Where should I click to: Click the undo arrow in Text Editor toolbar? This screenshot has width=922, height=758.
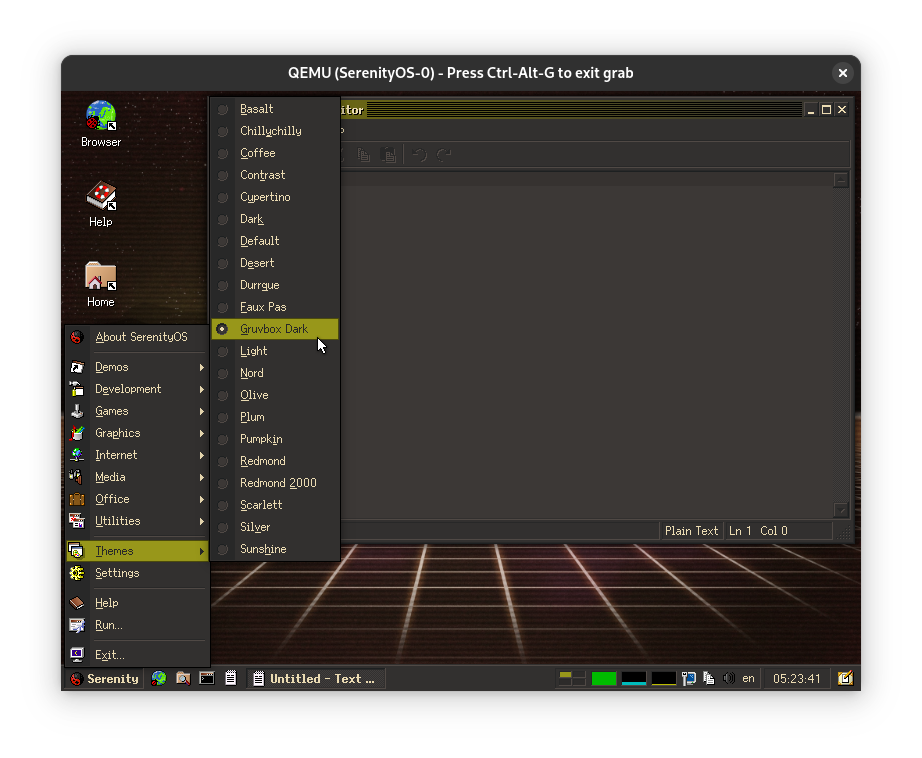[x=419, y=155]
